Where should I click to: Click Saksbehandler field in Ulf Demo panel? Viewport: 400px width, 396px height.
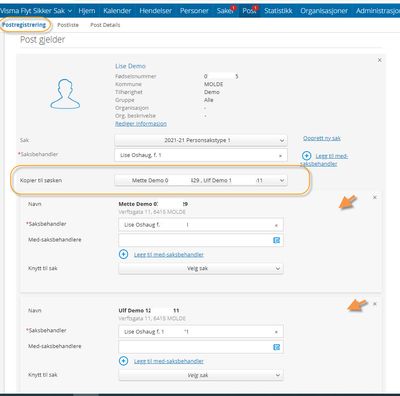(201, 332)
